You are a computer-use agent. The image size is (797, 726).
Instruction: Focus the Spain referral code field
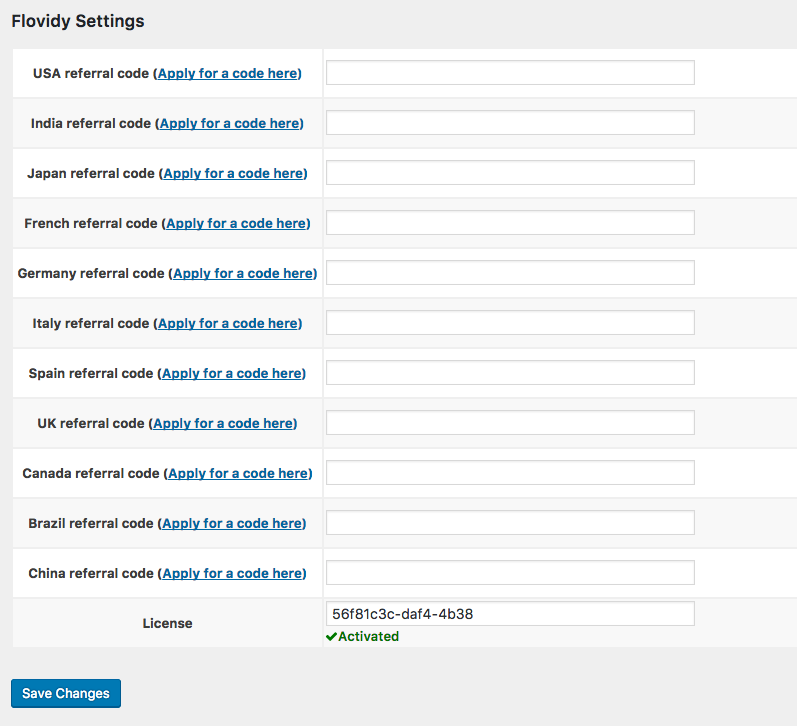(510, 373)
